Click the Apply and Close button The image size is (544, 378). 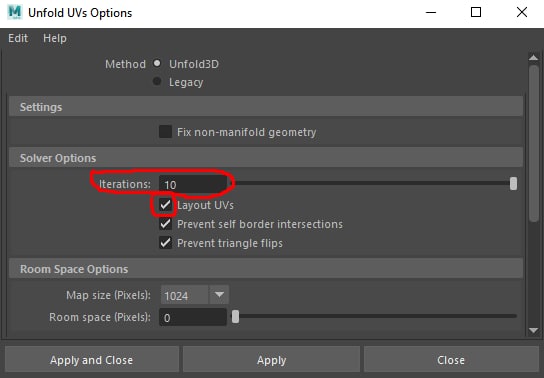coord(92,360)
